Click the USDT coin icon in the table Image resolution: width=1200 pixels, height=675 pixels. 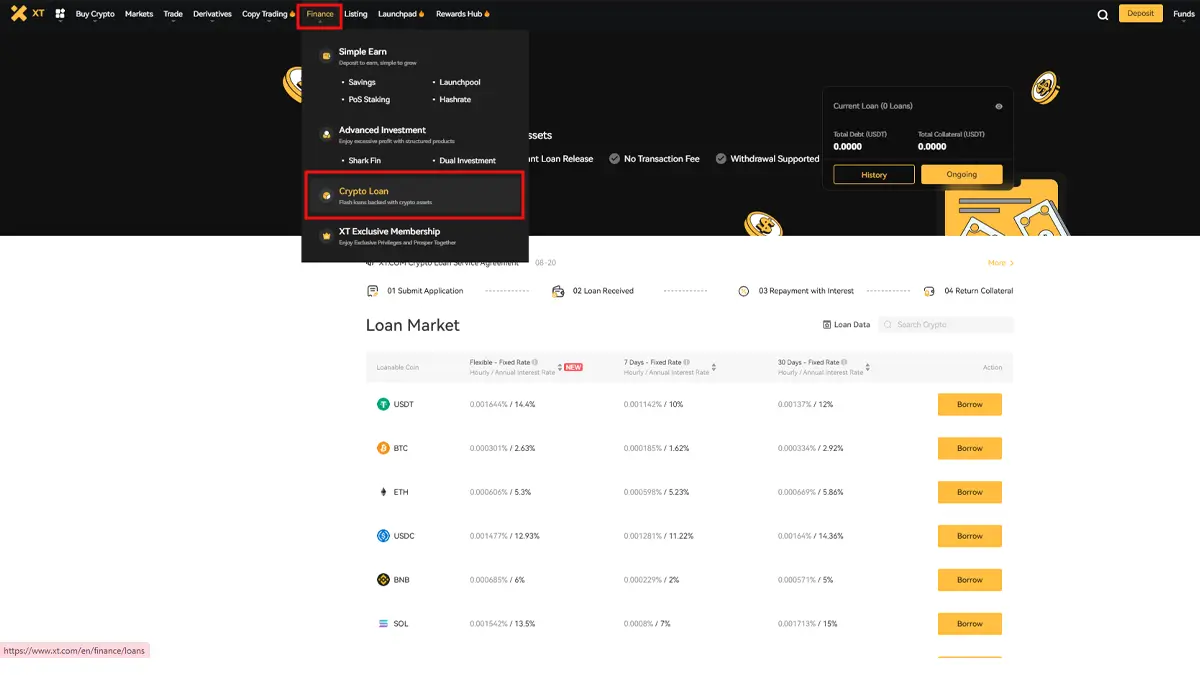click(383, 405)
